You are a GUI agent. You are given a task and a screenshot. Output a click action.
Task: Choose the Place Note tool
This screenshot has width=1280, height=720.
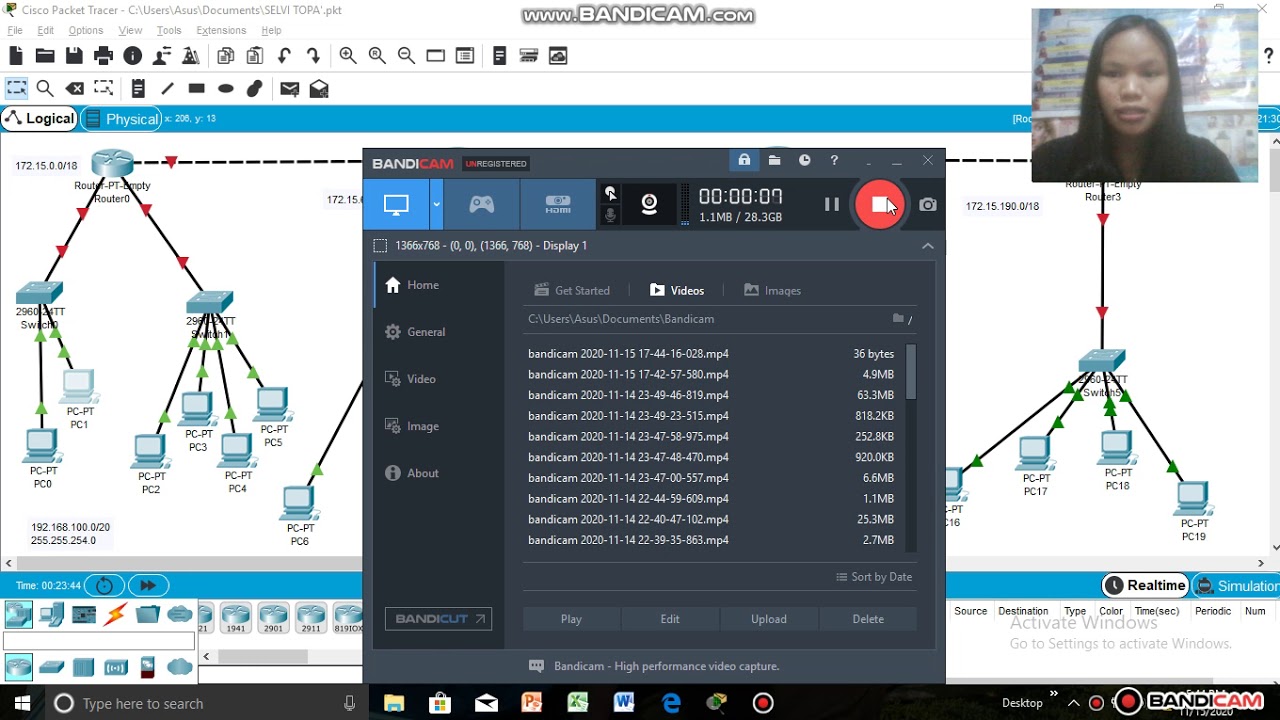point(138,89)
